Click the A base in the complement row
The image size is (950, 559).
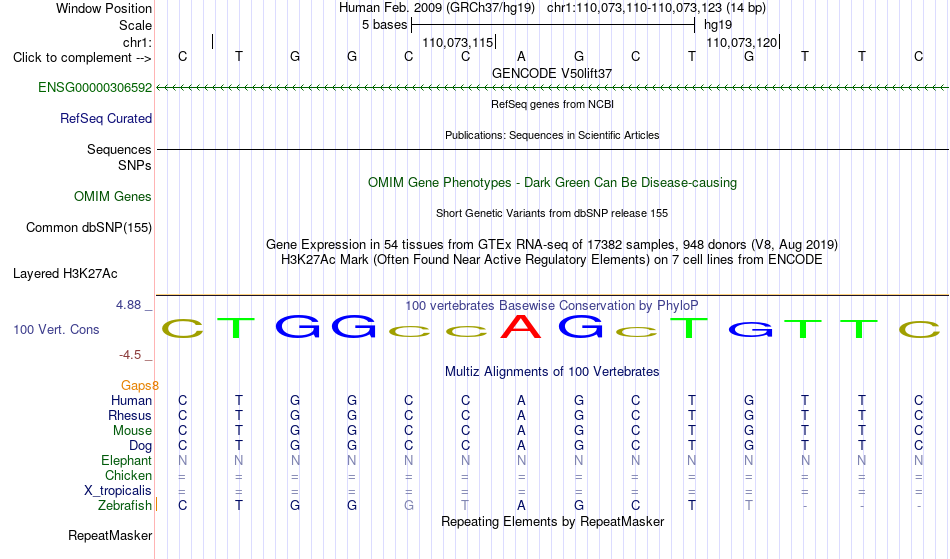click(521, 56)
